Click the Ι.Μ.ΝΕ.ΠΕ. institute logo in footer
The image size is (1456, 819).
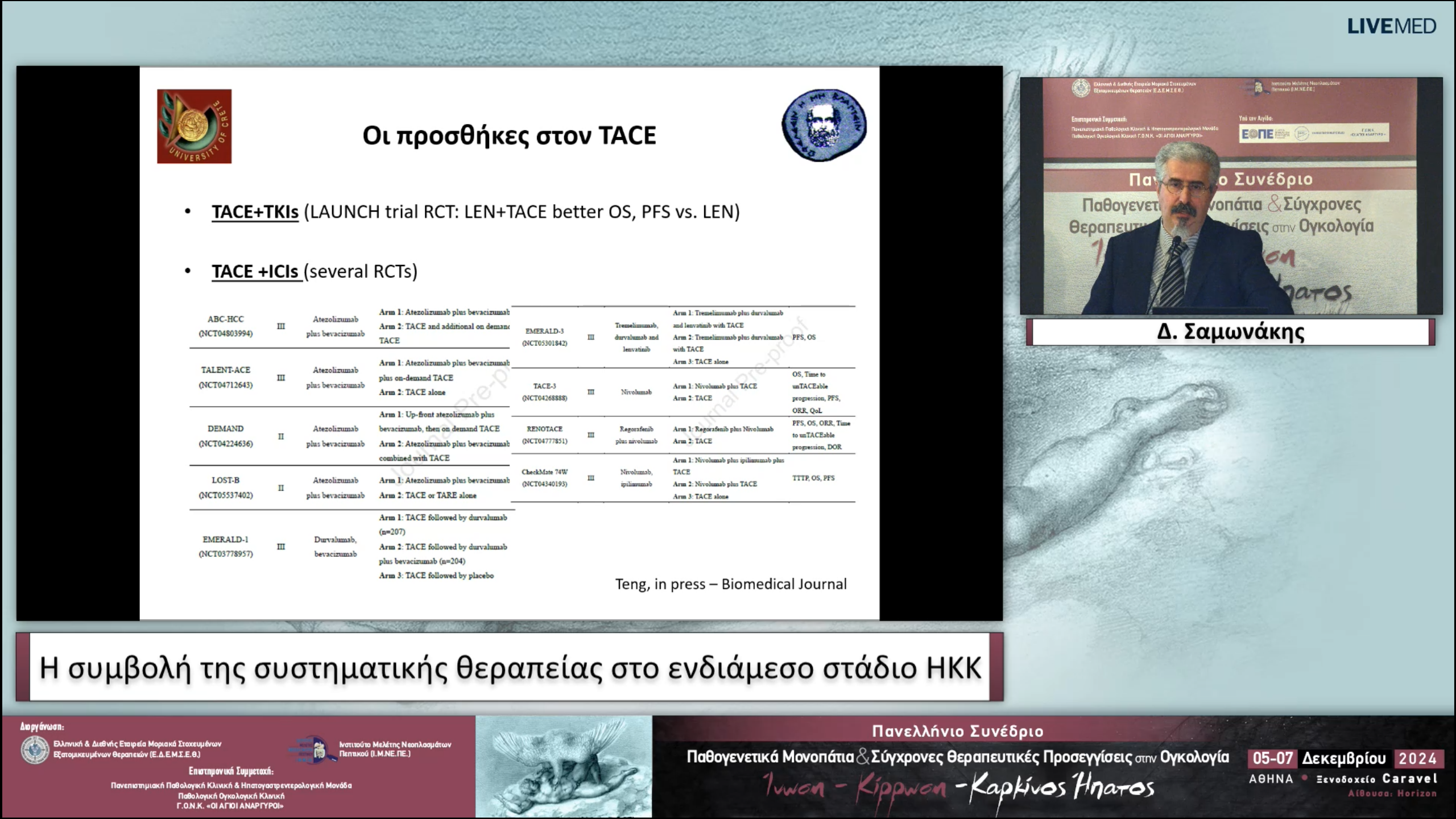[x=312, y=749]
